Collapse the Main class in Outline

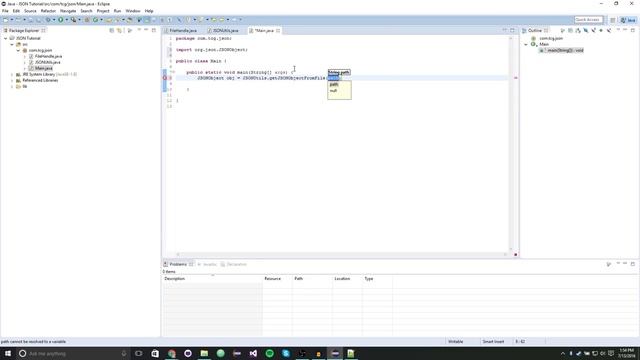(x=526, y=44)
